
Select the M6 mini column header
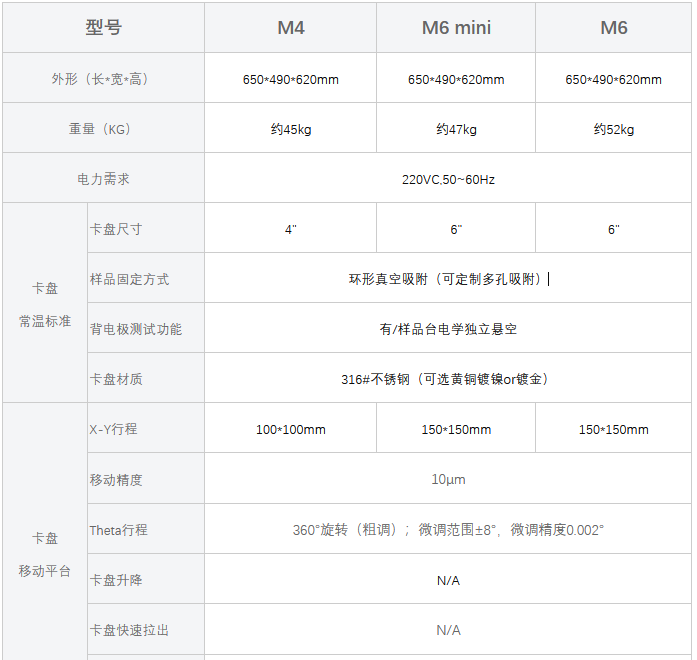pos(456,28)
